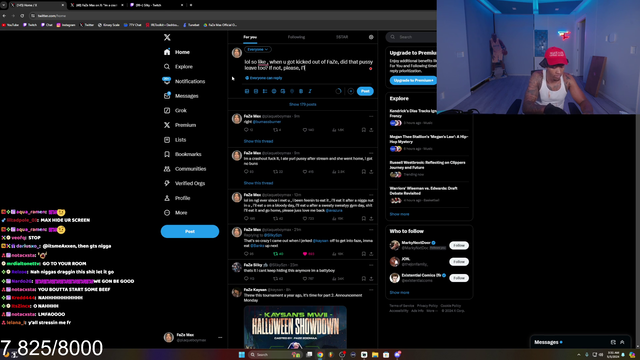The width and height of the screenshot is (640, 360).
Task: Add a GIF in composer
Action: pyautogui.click(x=256, y=91)
